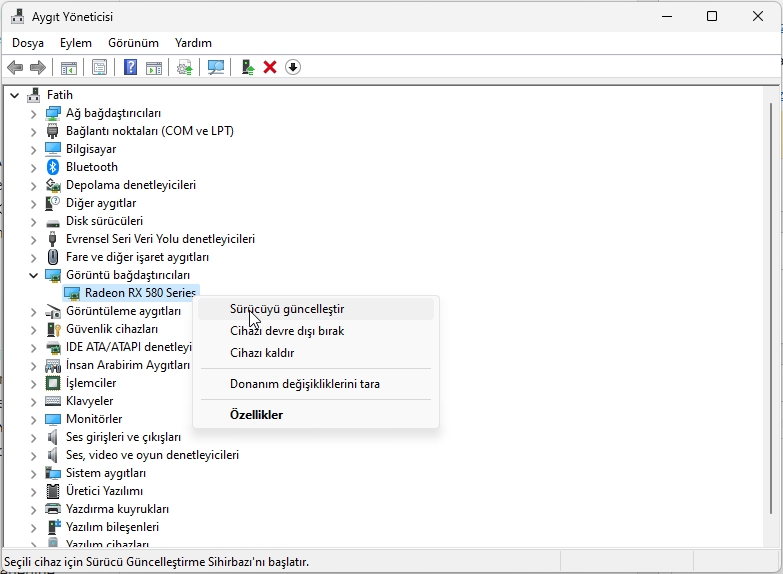Screen dimensions: 783x574
Task: Click the black down-arrow disable device icon
Action: tap(293, 67)
